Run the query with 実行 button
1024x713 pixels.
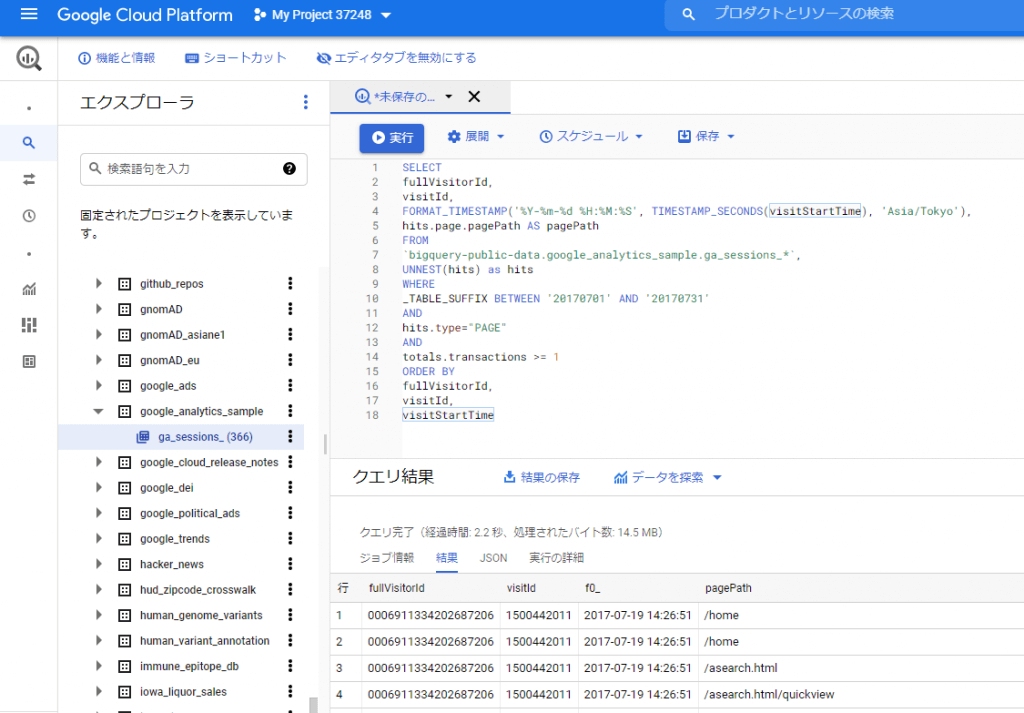pos(392,138)
